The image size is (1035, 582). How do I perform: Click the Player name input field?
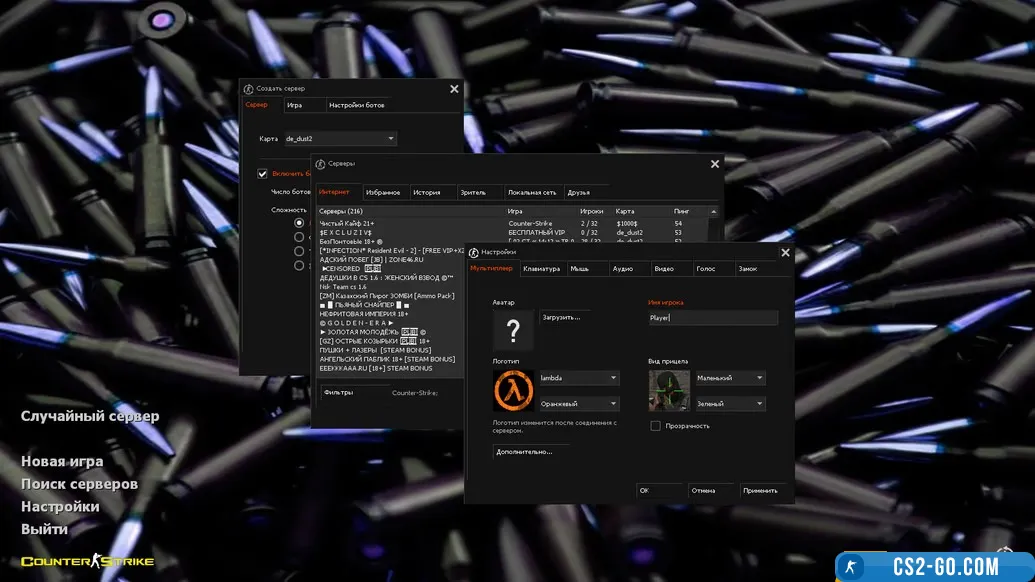point(712,317)
